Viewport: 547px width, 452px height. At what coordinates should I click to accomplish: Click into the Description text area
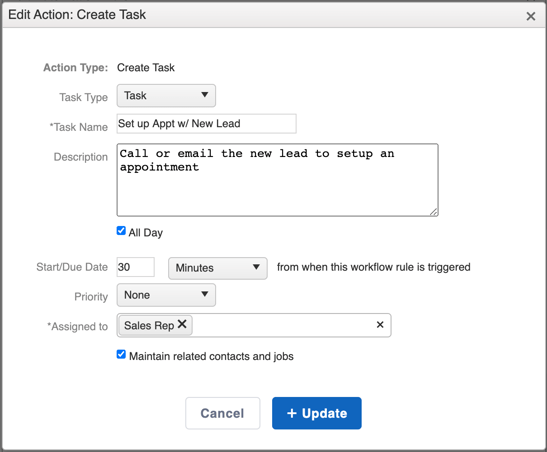coord(277,180)
